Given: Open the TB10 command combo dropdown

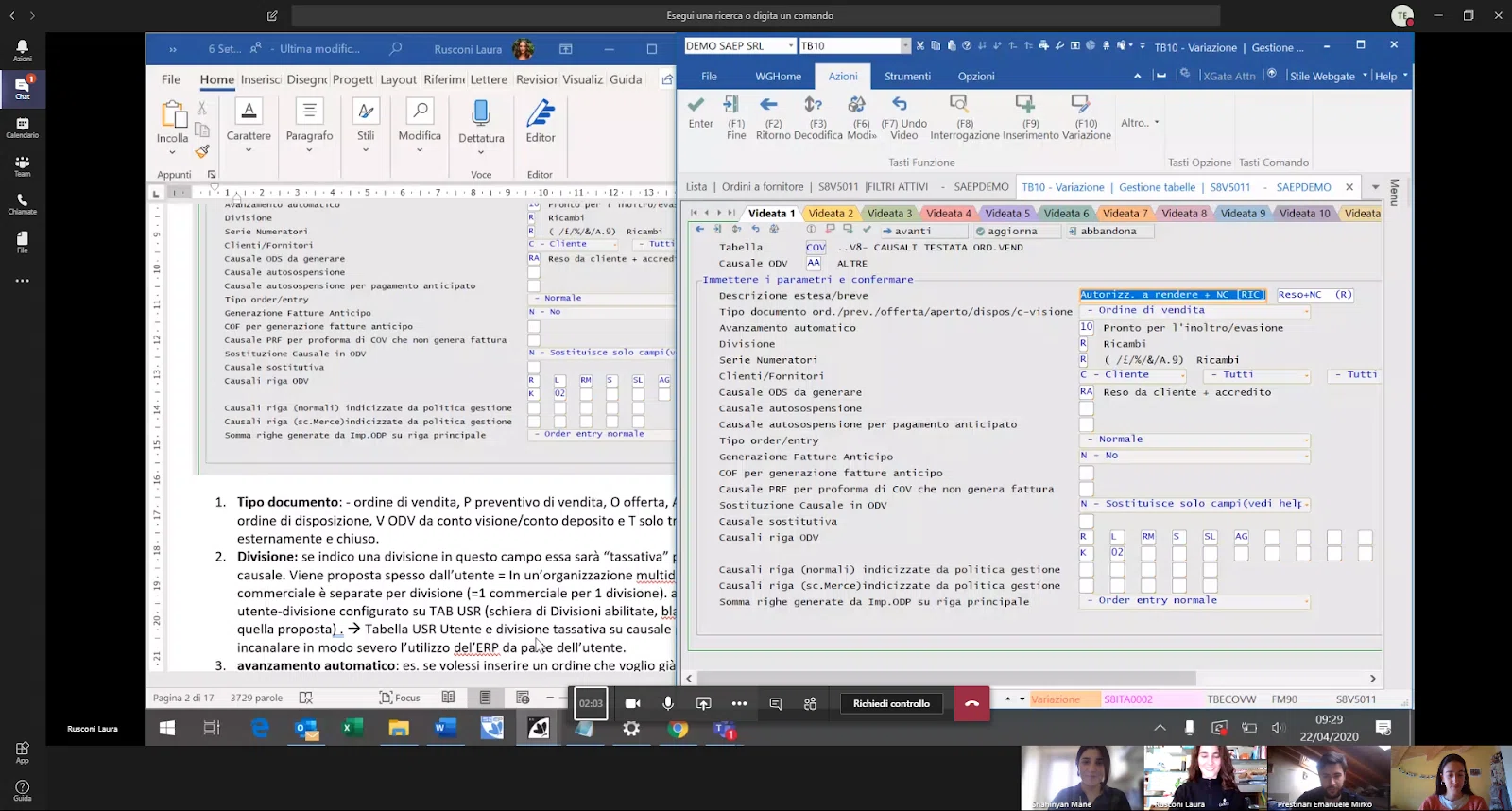Looking at the screenshot, I should (x=905, y=45).
